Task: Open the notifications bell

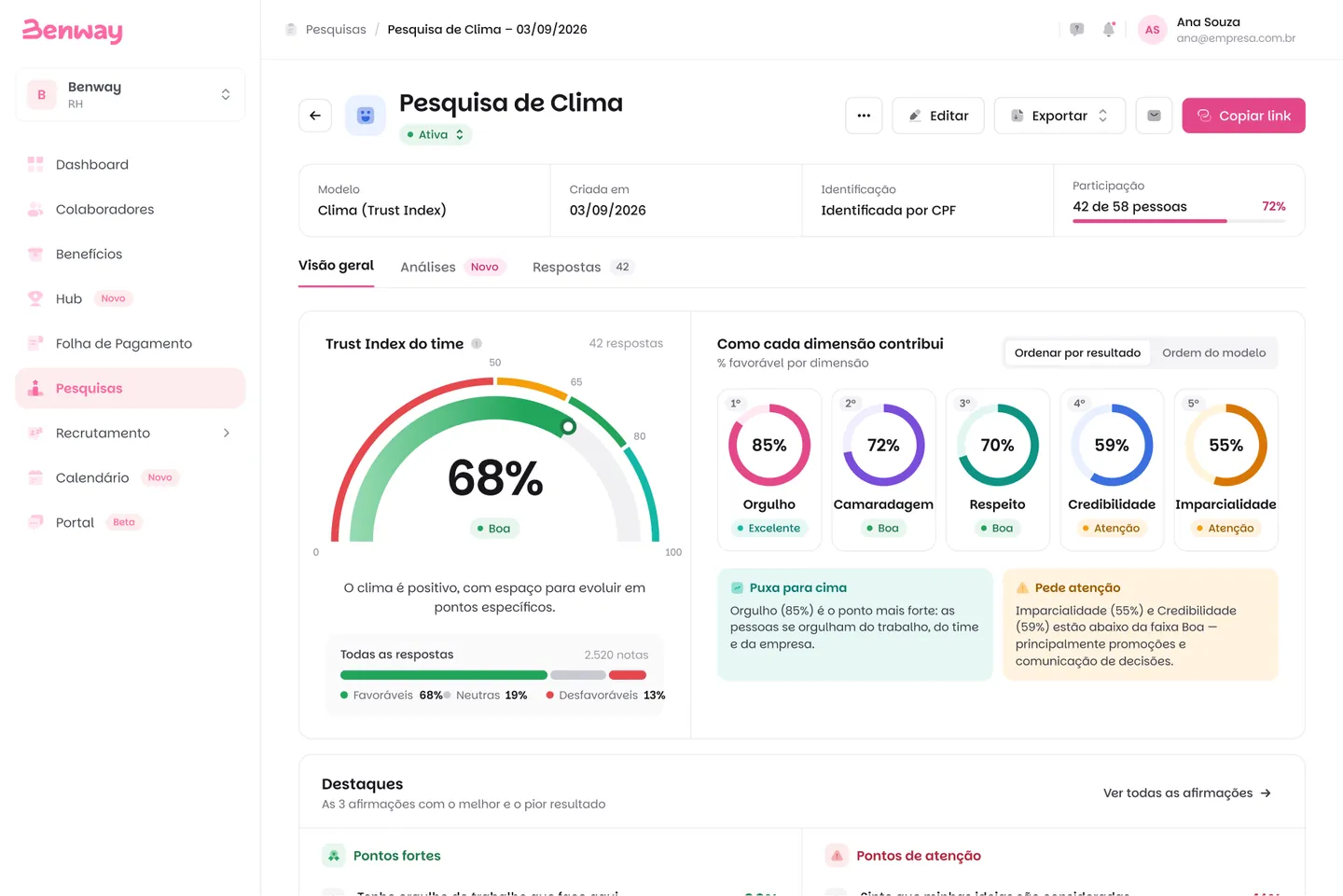Action: pyautogui.click(x=1109, y=30)
